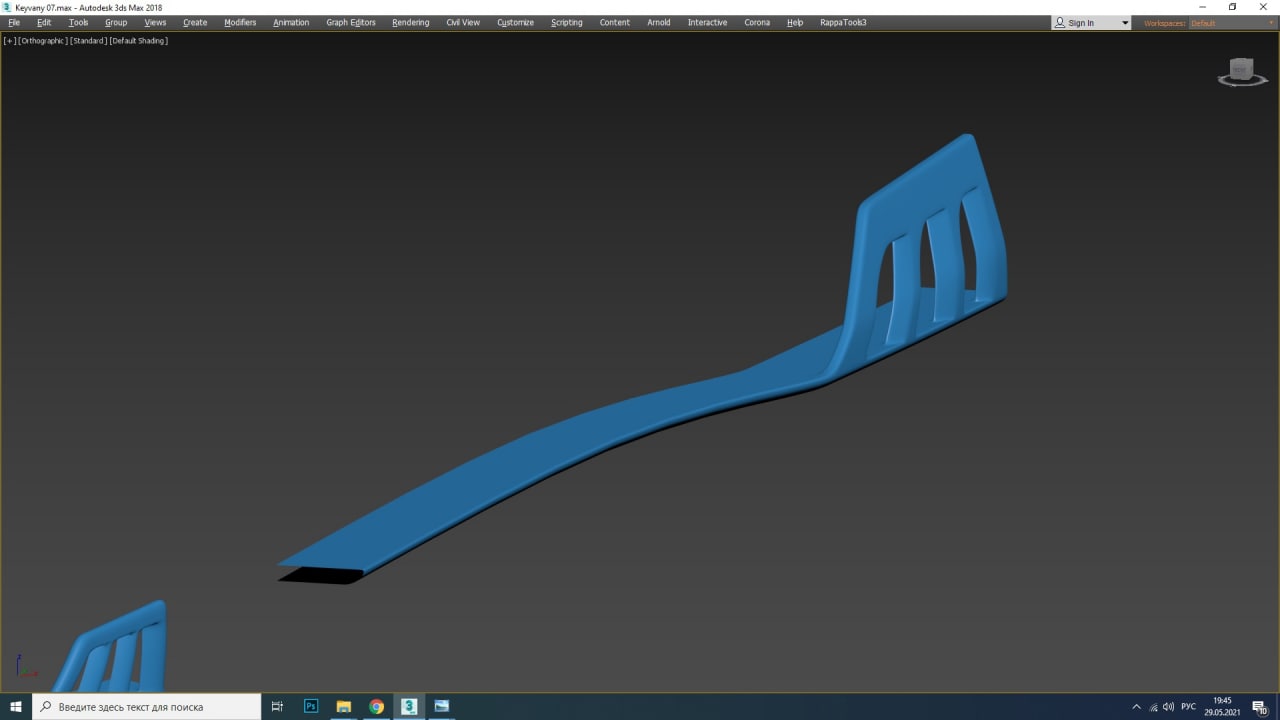Open the RappaTools3 menu
The width and height of the screenshot is (1280, 720).
click(843, 22)
